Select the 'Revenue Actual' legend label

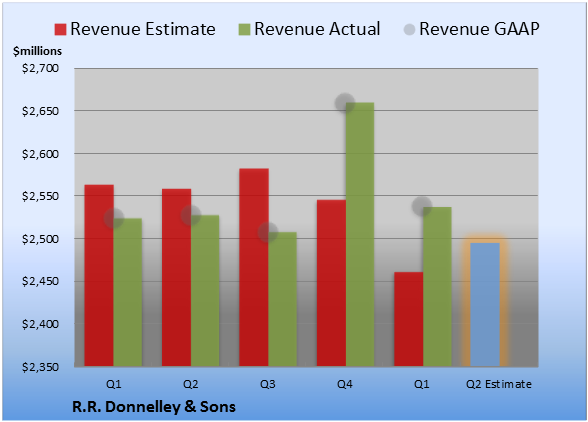317,29
